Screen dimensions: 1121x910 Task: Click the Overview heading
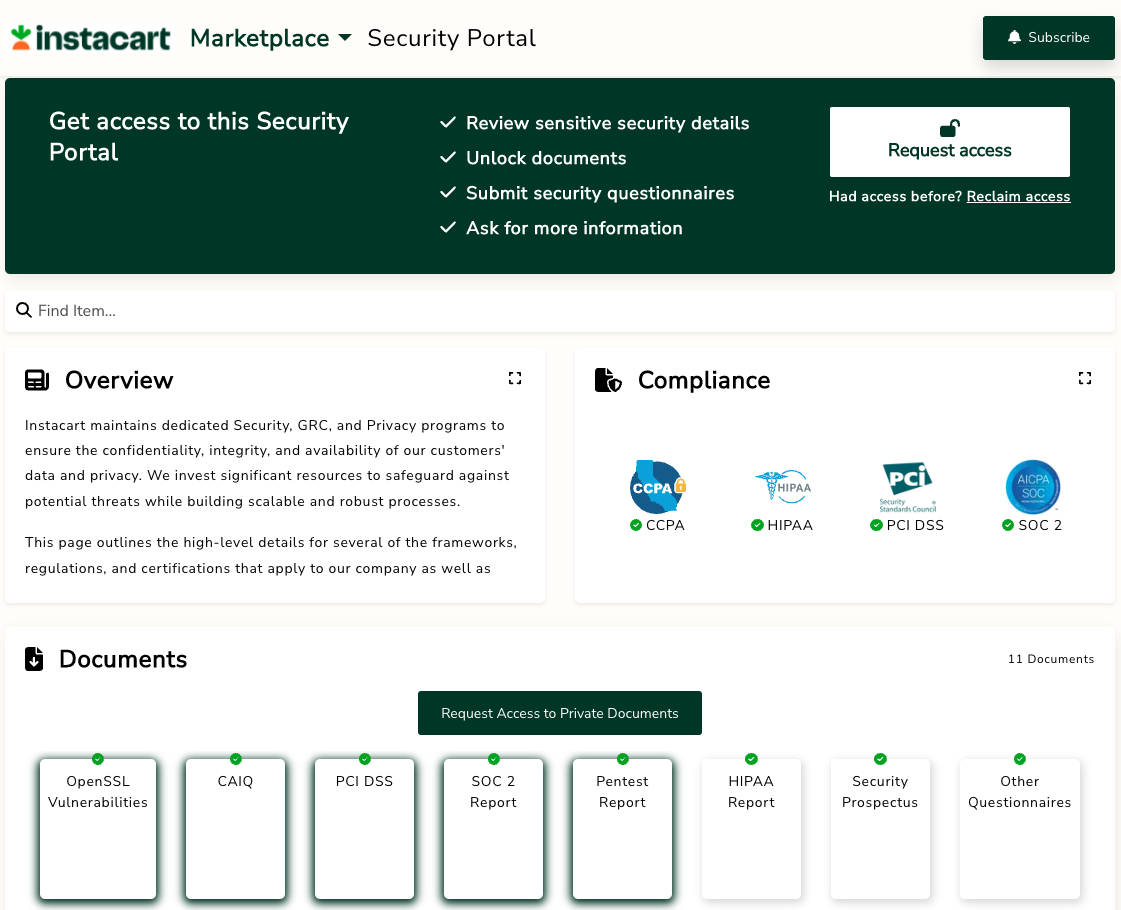click(119, 380)
